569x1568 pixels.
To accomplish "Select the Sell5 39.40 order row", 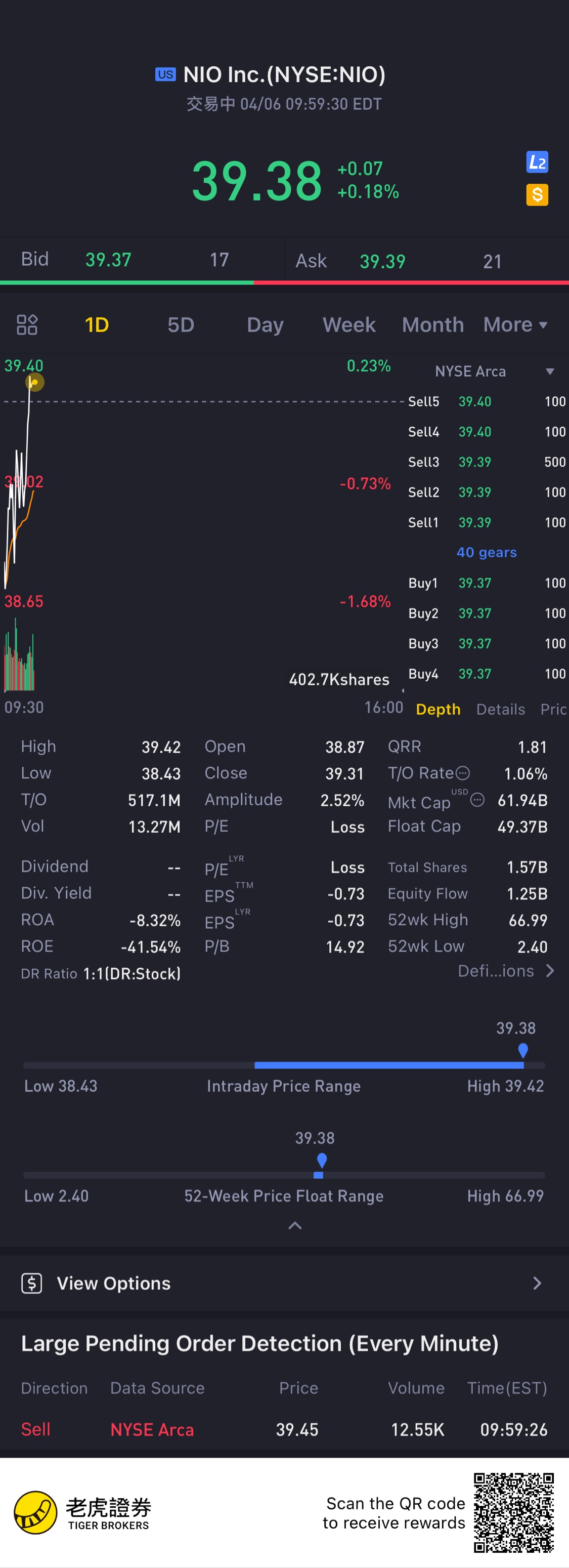I will tap(487, 402).
